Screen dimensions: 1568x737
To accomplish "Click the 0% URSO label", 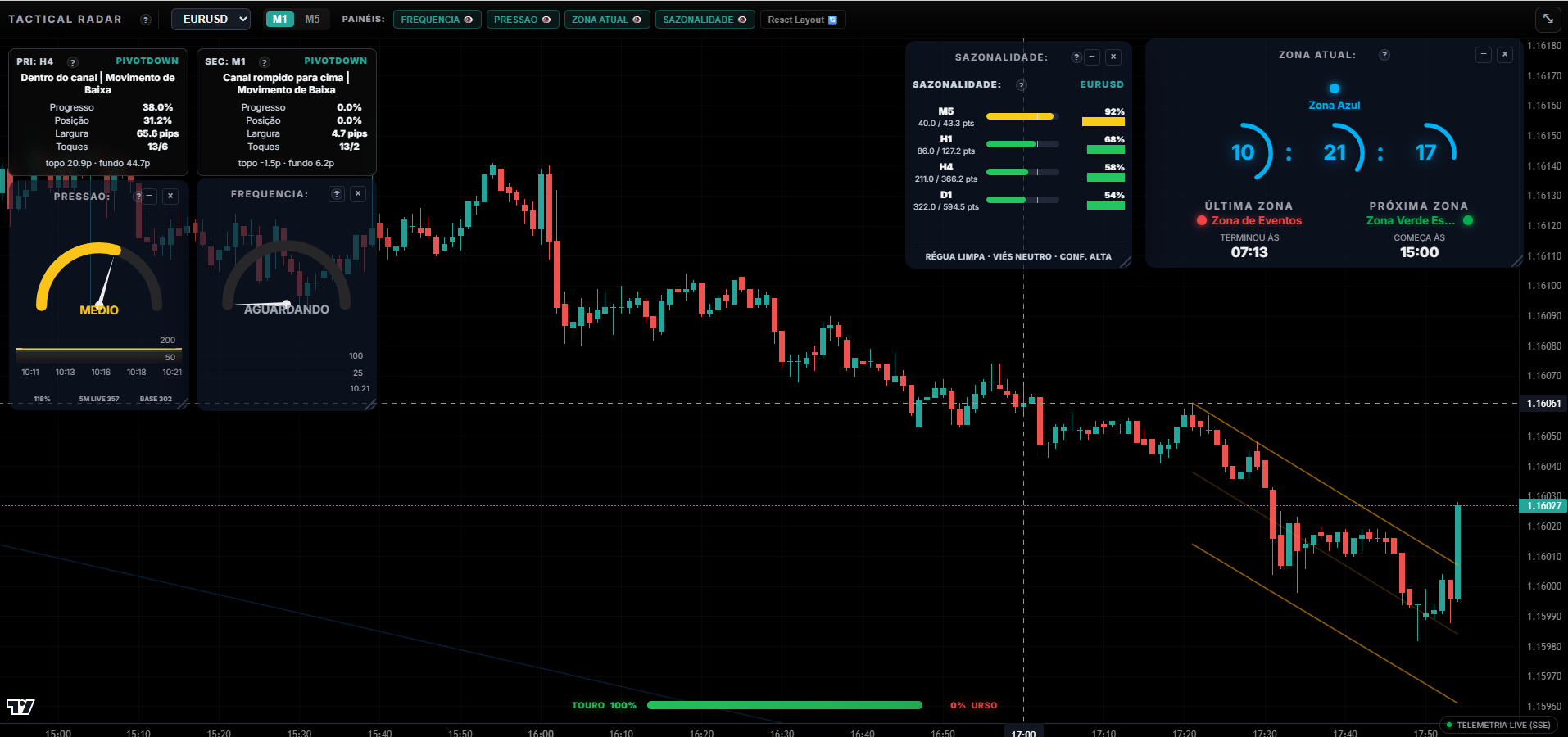I will [x=974, y=705].
